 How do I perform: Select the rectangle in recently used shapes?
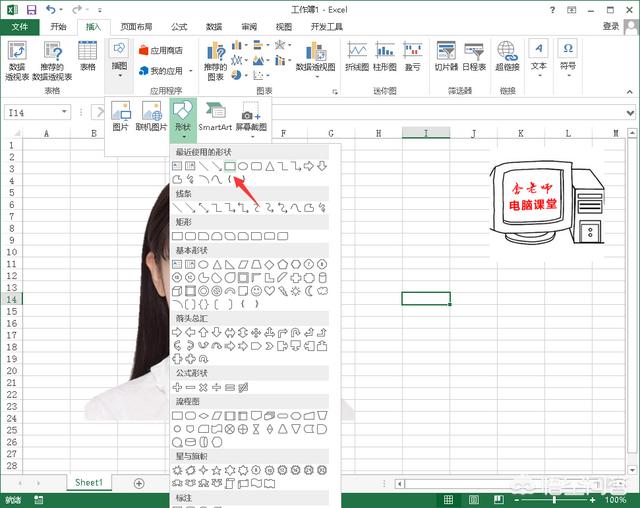(230, 166)
